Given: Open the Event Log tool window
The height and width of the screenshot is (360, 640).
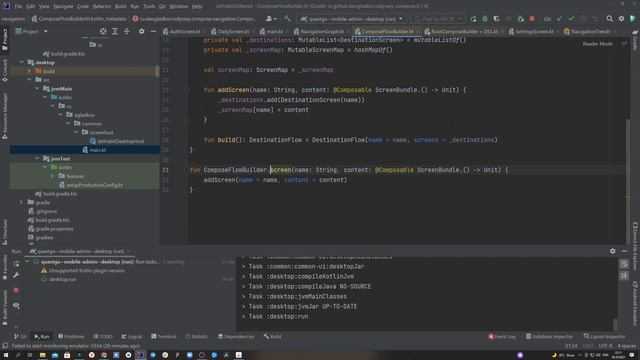Looking at the screenshot, I should (502, 337).
